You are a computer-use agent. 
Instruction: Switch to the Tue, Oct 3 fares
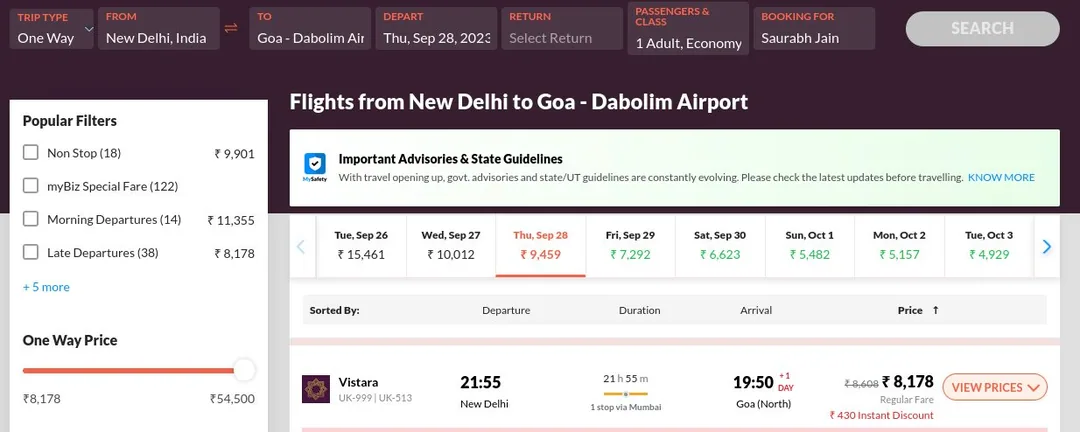click(989, 246)
